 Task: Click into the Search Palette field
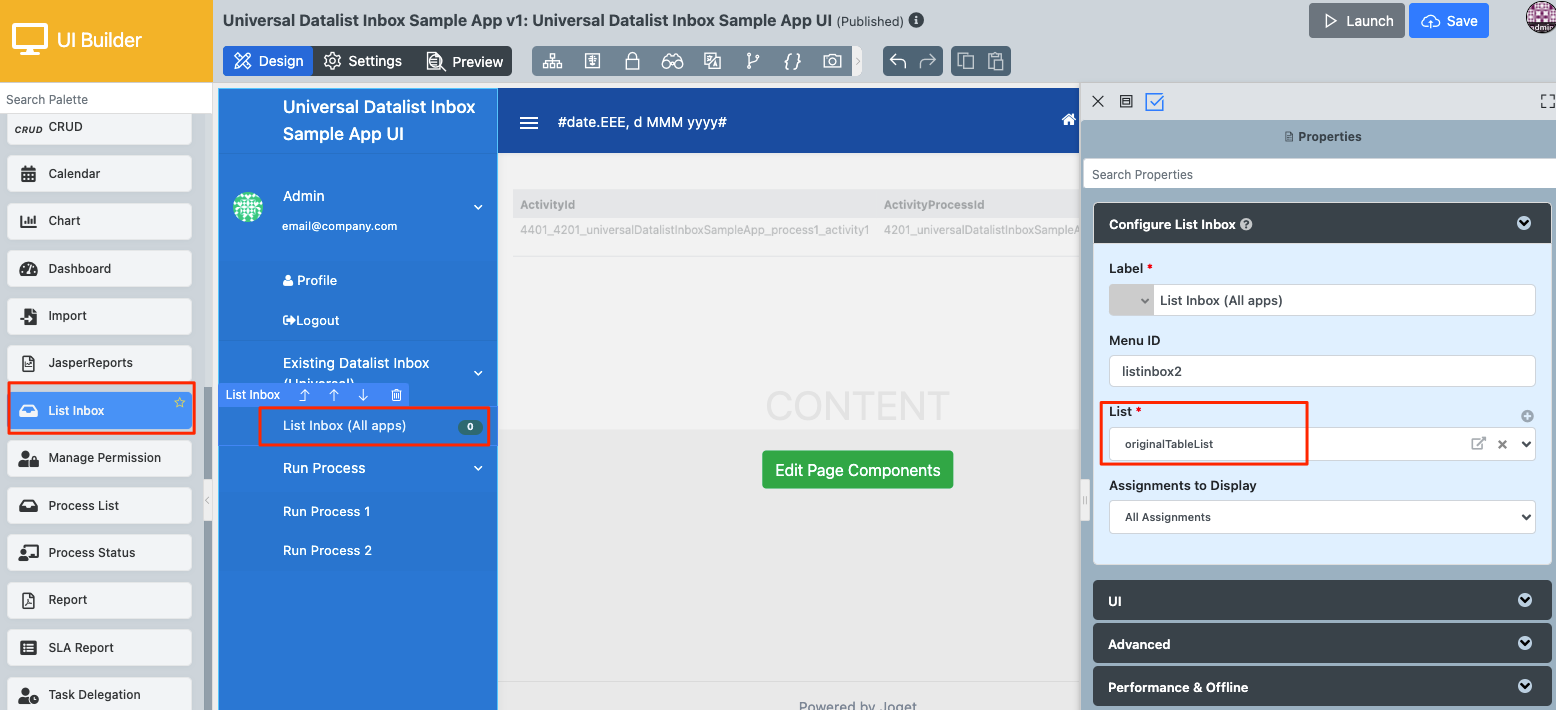pyautogui.click(x=106, y=99)
